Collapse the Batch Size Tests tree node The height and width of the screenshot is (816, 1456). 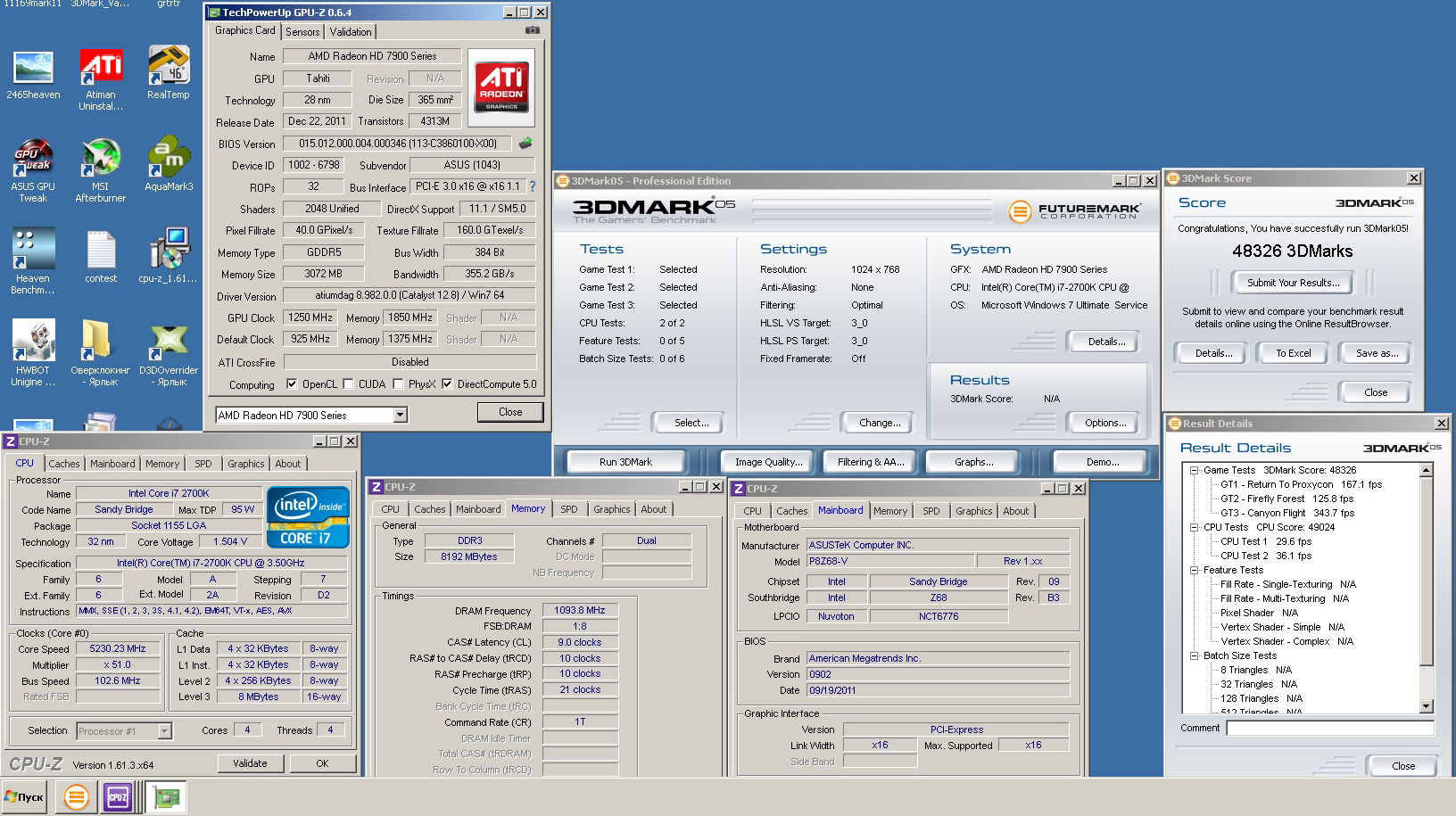1194,655
